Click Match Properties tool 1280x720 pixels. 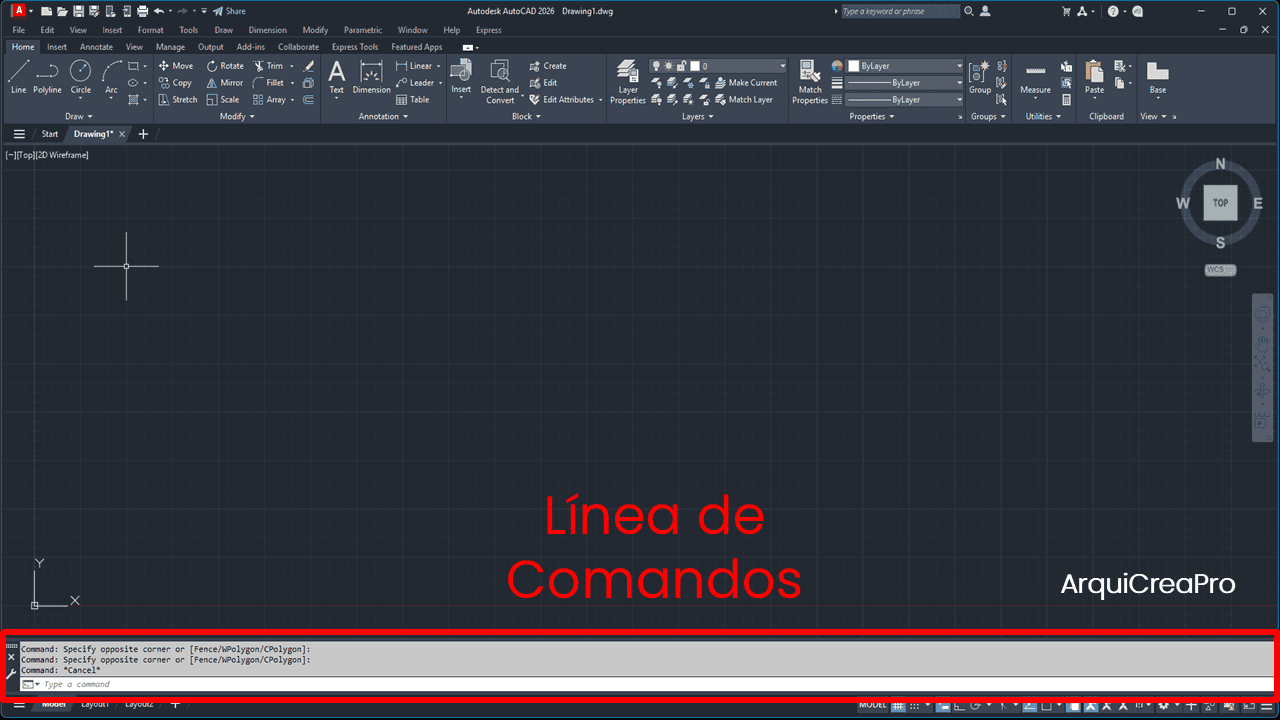coord(810,81)
